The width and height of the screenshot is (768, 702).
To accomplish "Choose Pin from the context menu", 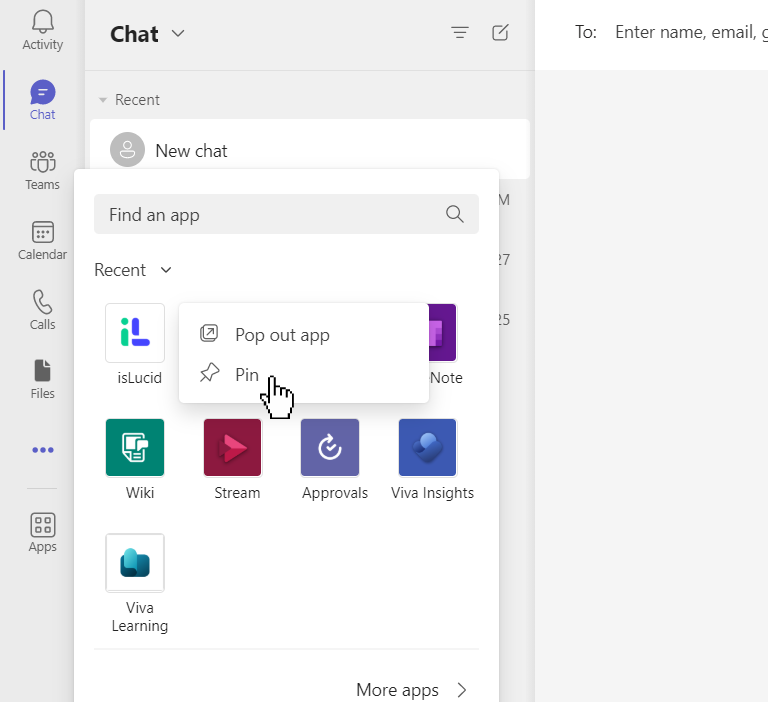I will tap(304, 374).
